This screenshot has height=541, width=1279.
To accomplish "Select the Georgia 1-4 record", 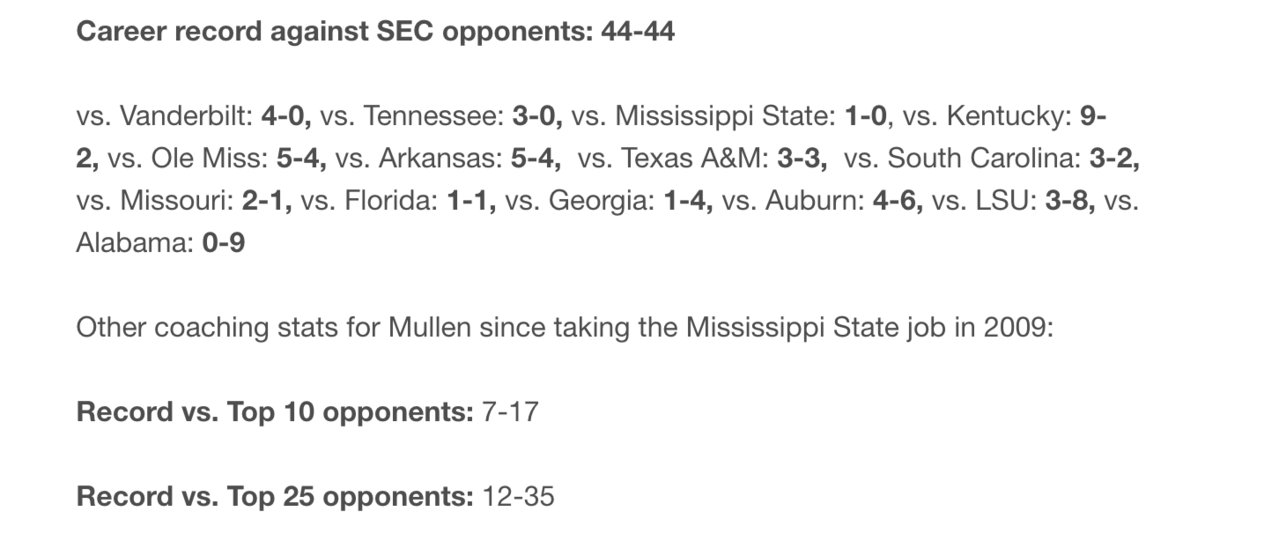I will [x=609, y=200].
